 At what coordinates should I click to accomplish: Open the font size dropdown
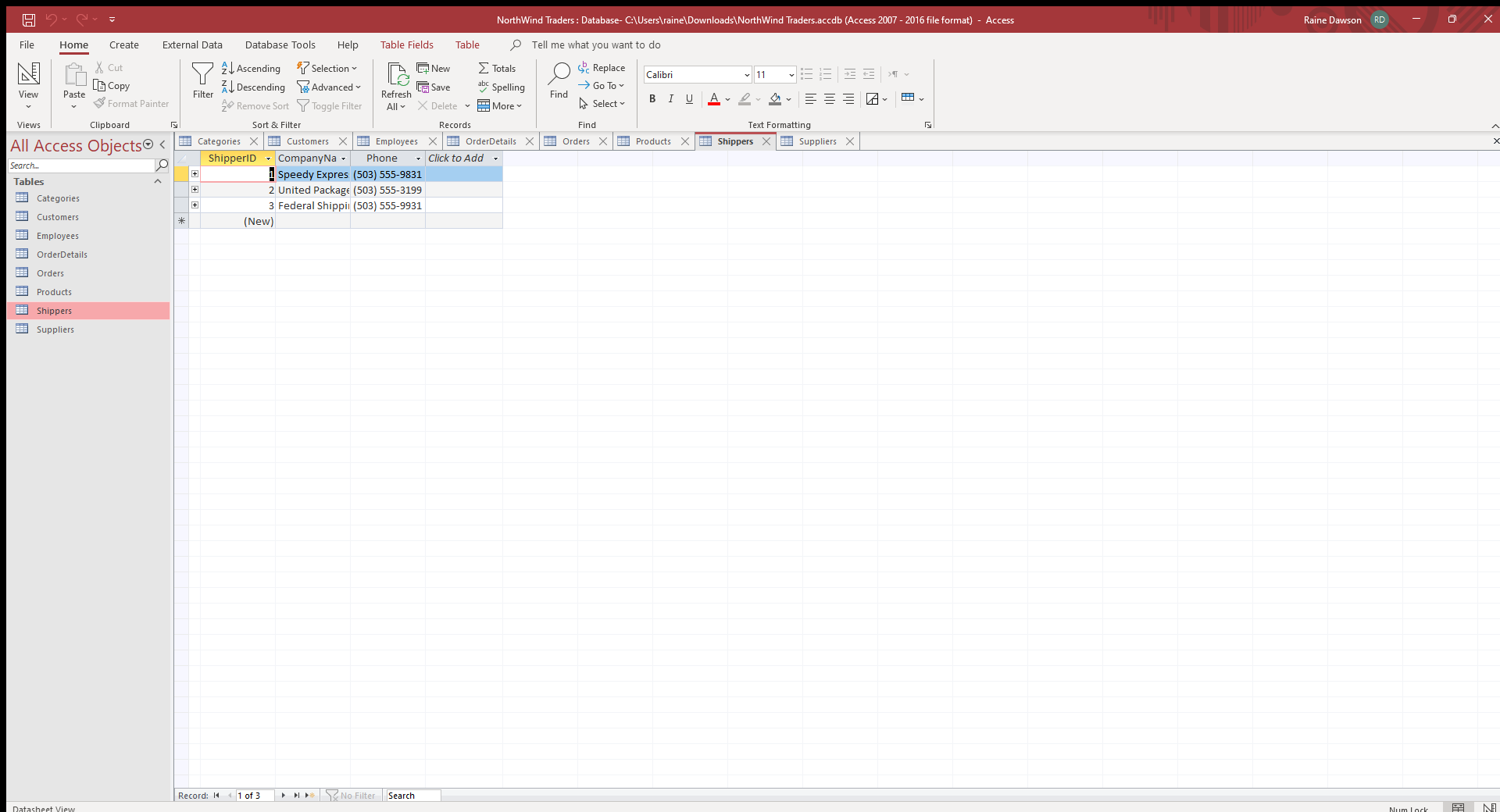pos(791,75)
